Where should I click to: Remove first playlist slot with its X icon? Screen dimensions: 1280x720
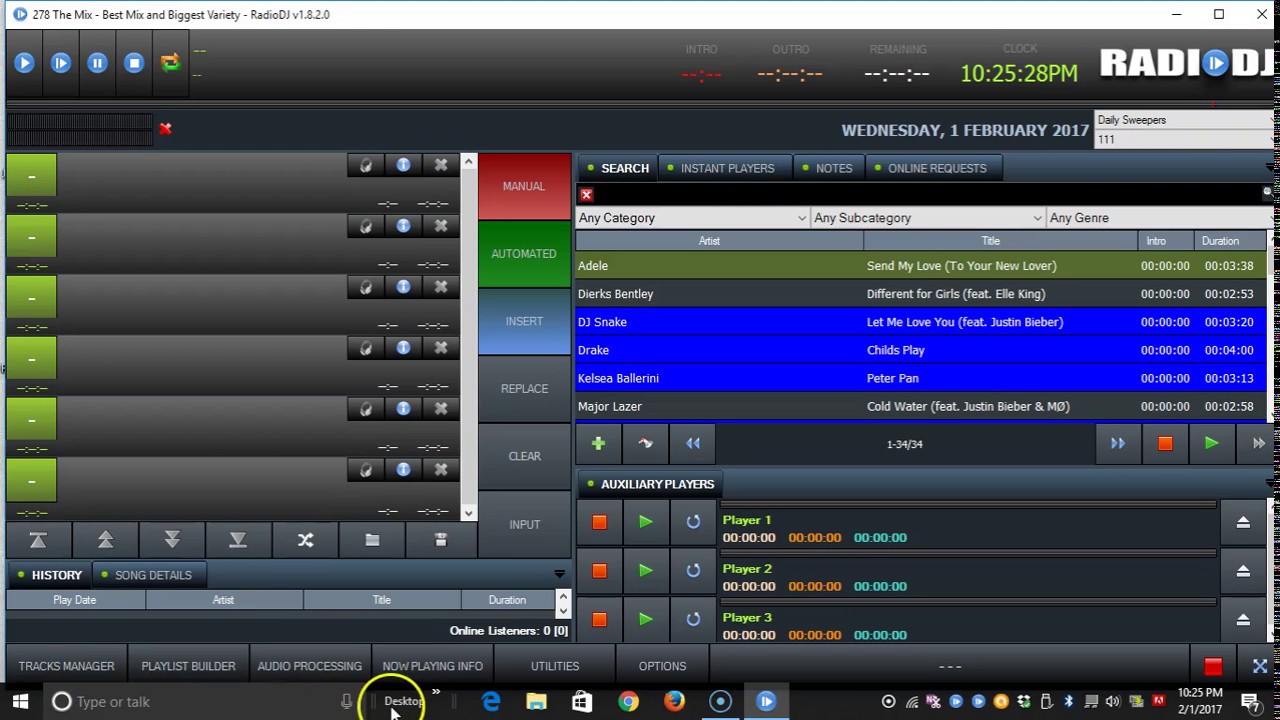(440, 165)
